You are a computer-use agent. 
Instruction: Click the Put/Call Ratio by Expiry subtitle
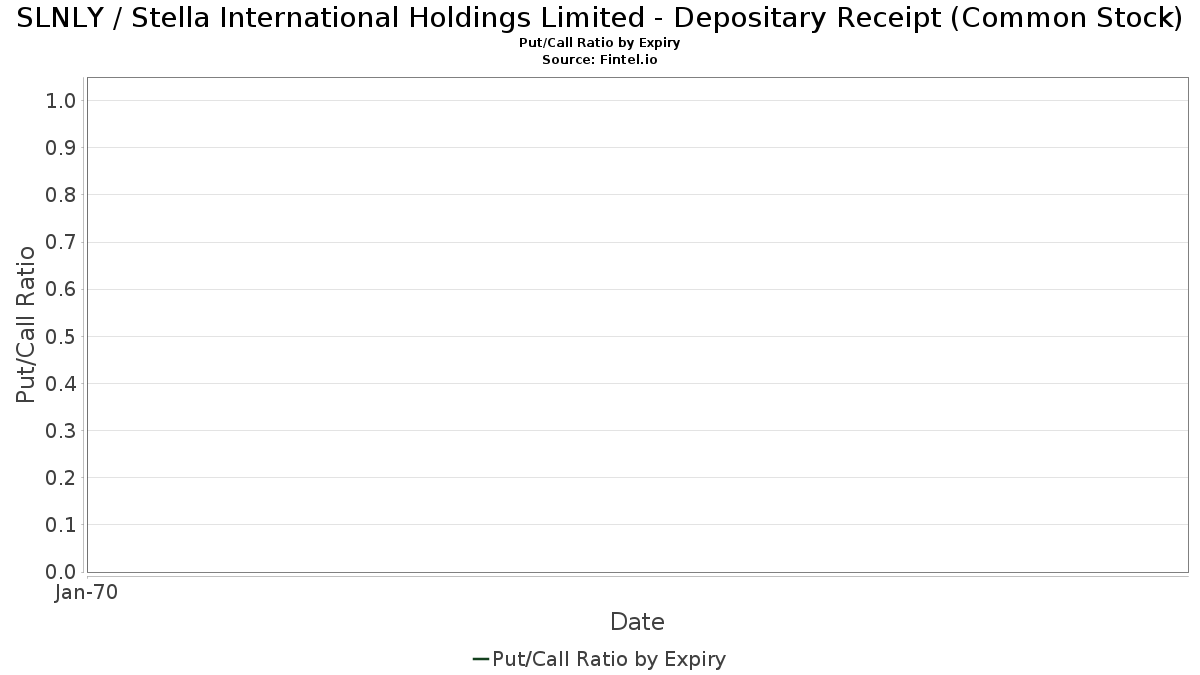[x=600, y=43]
